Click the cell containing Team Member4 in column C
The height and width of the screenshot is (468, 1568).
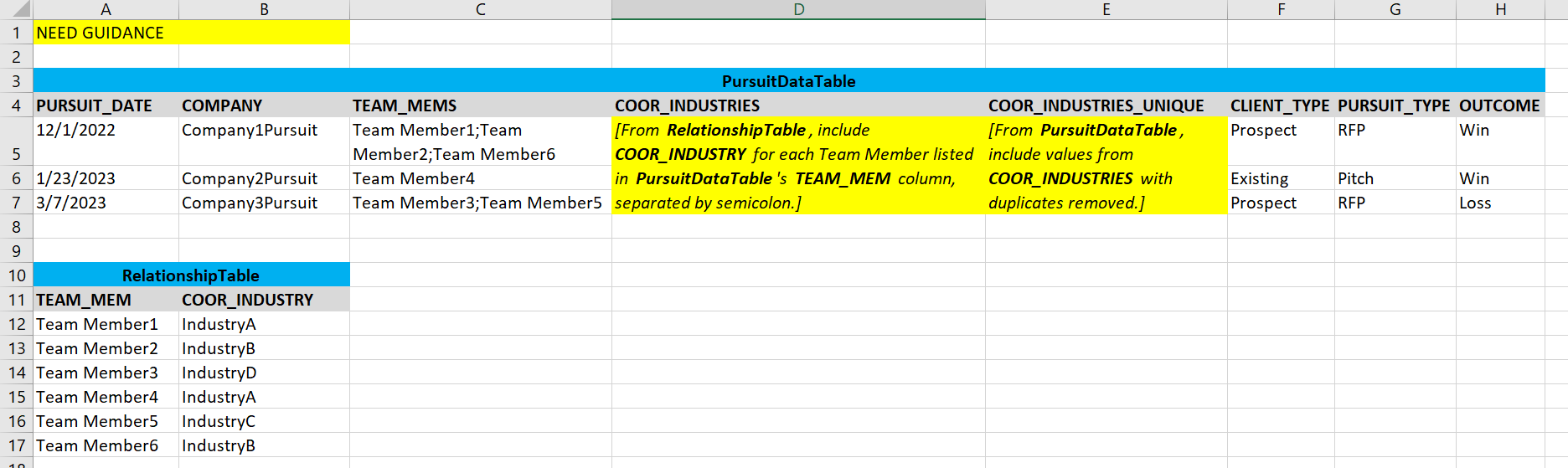point(481,178)
